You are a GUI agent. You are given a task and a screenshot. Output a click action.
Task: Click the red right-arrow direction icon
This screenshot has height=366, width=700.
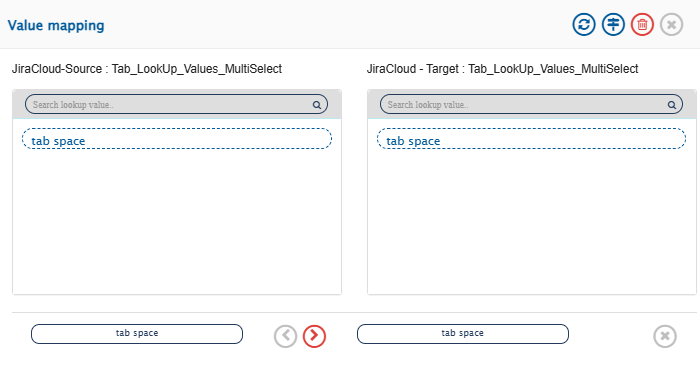[x=314, y=336]
